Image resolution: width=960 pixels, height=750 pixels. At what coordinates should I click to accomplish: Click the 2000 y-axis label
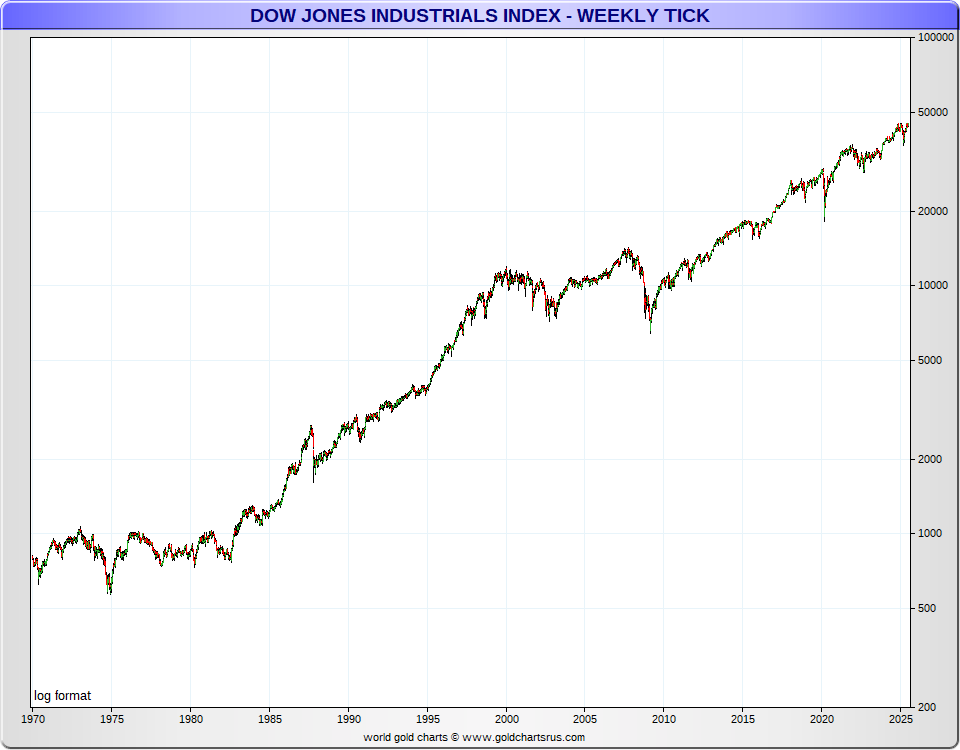point(930,459)
